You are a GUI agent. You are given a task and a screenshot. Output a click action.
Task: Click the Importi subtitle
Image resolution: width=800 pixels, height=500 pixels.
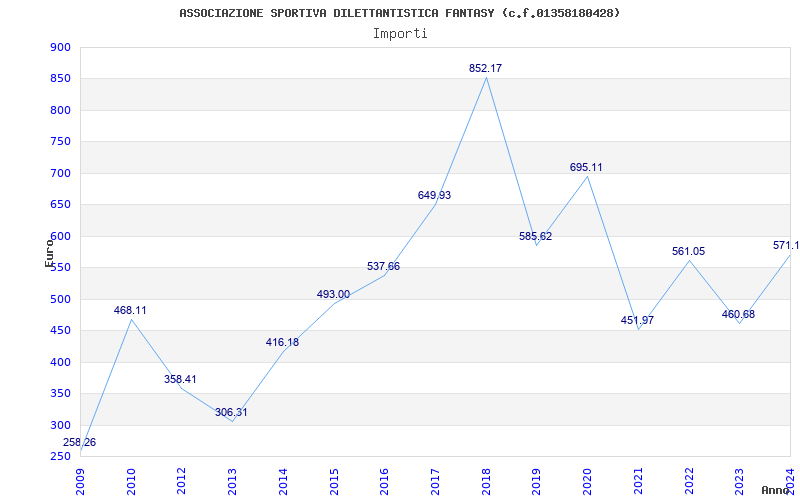(x=400, y=34)
